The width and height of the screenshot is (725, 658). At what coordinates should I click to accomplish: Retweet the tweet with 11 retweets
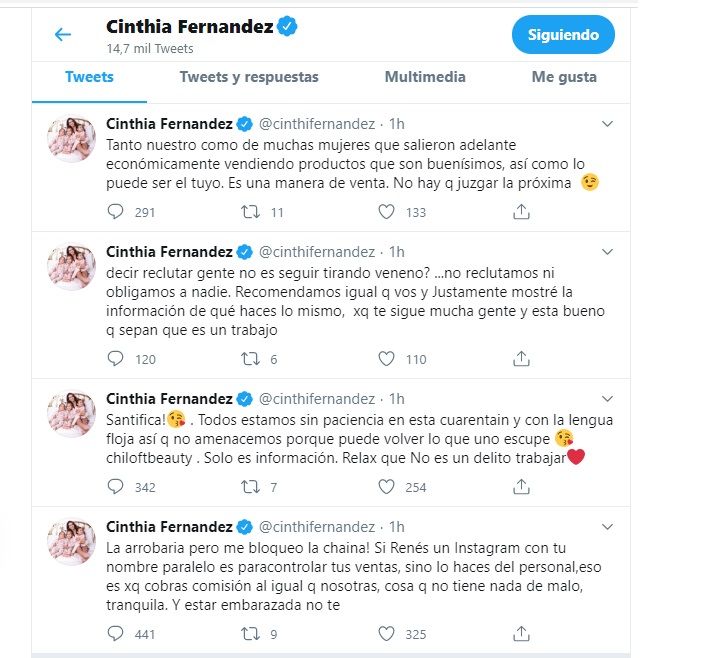pos(252,212)
